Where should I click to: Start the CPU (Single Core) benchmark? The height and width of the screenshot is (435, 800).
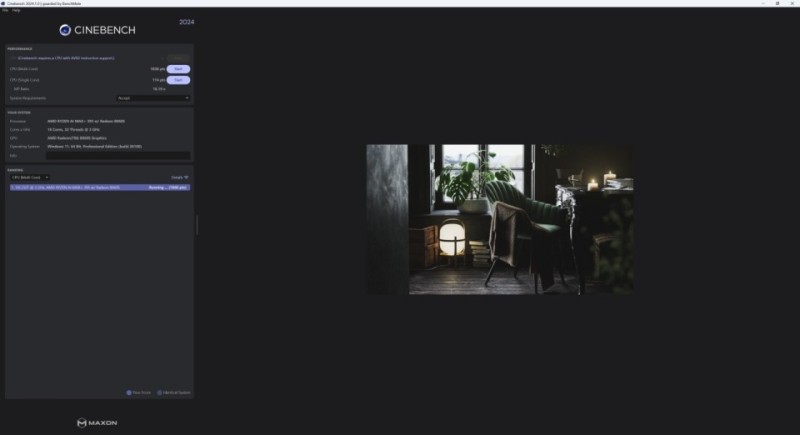click(x=178, y=79)
